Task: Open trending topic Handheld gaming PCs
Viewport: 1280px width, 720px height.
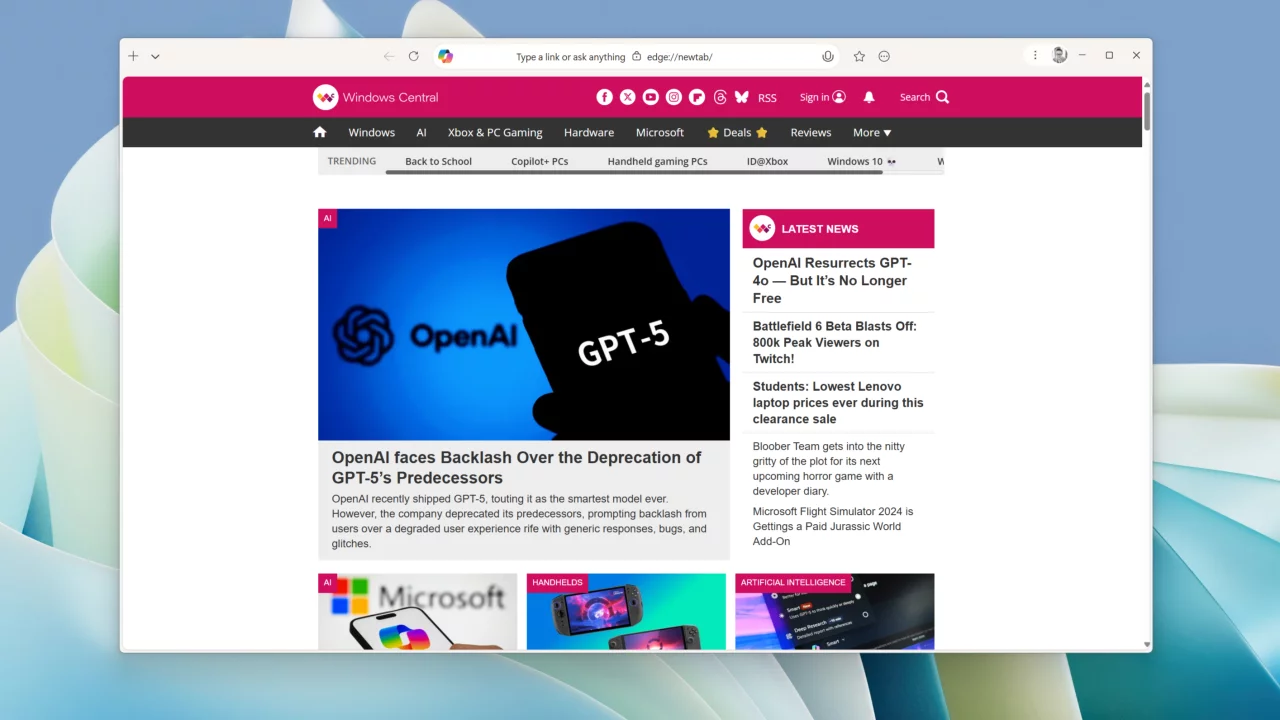Action: point(657,161)
